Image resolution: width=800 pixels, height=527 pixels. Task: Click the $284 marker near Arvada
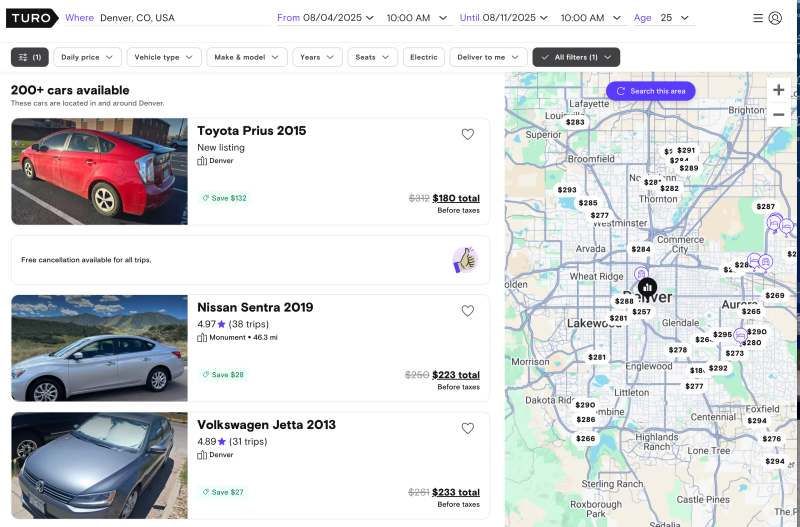(x=641, y=249)
